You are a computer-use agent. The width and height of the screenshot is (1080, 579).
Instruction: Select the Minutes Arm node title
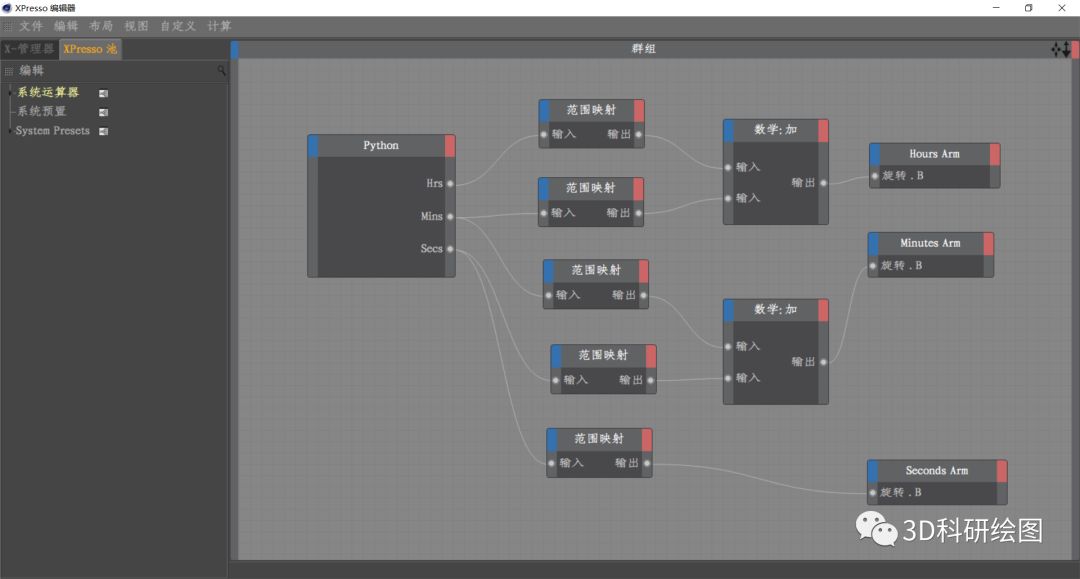[x=930, y=243]
